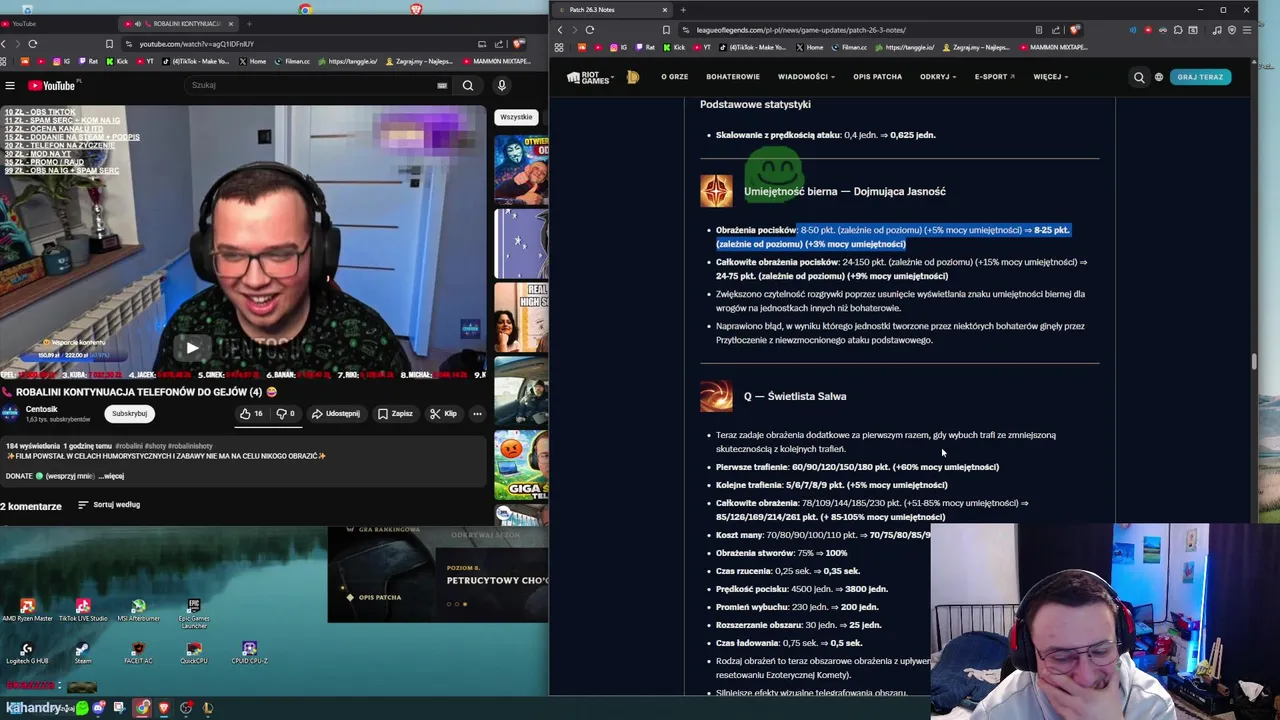The image size is (1280, 720).
Task: Open right browser hamburger menu
Action: pyautogui.click(x=1246, y=30)
